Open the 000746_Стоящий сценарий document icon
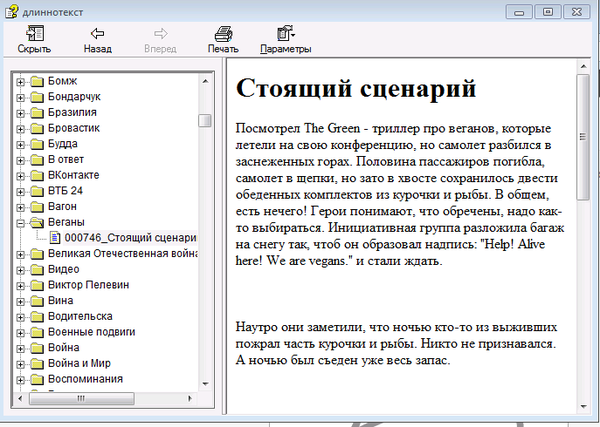The height and width of the screenshot is (427, 600). [55, 238]
